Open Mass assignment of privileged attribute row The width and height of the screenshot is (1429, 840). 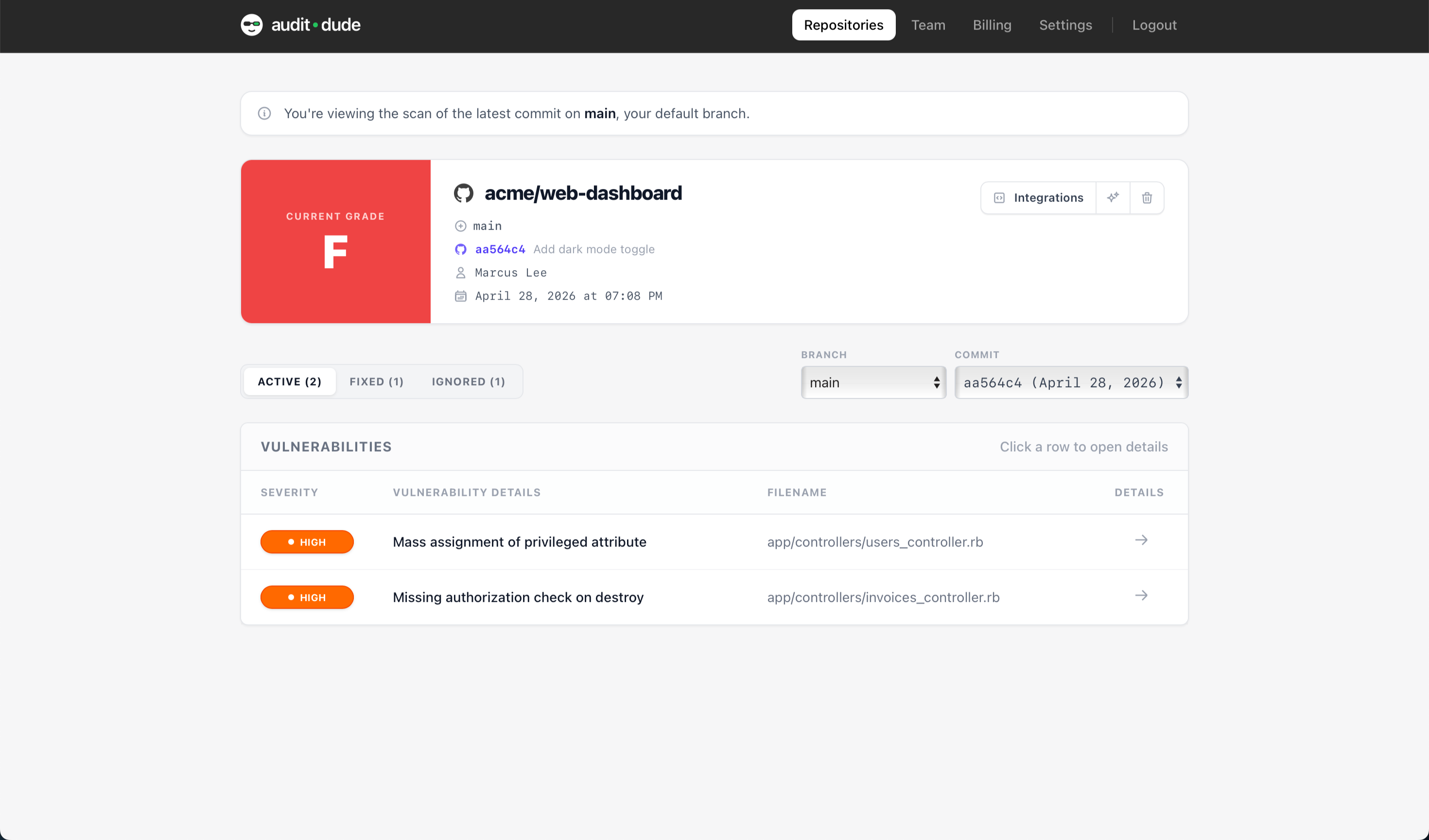(x=714, y=542)
